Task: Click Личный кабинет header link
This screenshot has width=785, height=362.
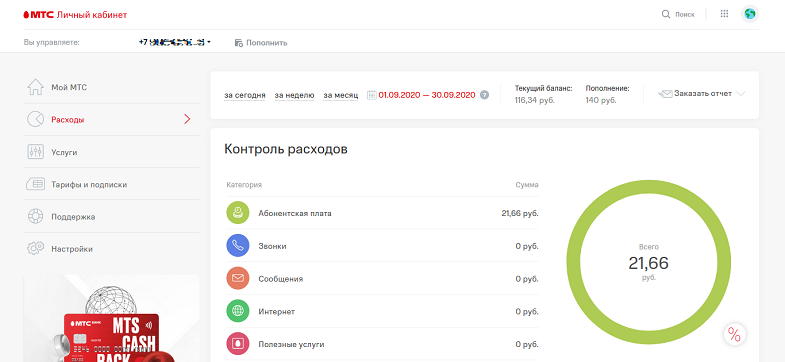Action: click(92, 15)
